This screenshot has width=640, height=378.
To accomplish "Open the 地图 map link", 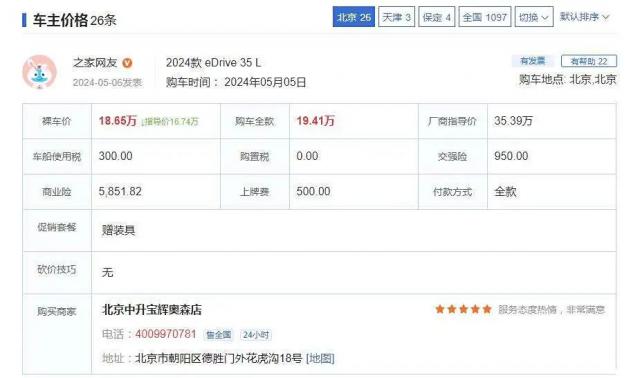I will click(320, 358).
